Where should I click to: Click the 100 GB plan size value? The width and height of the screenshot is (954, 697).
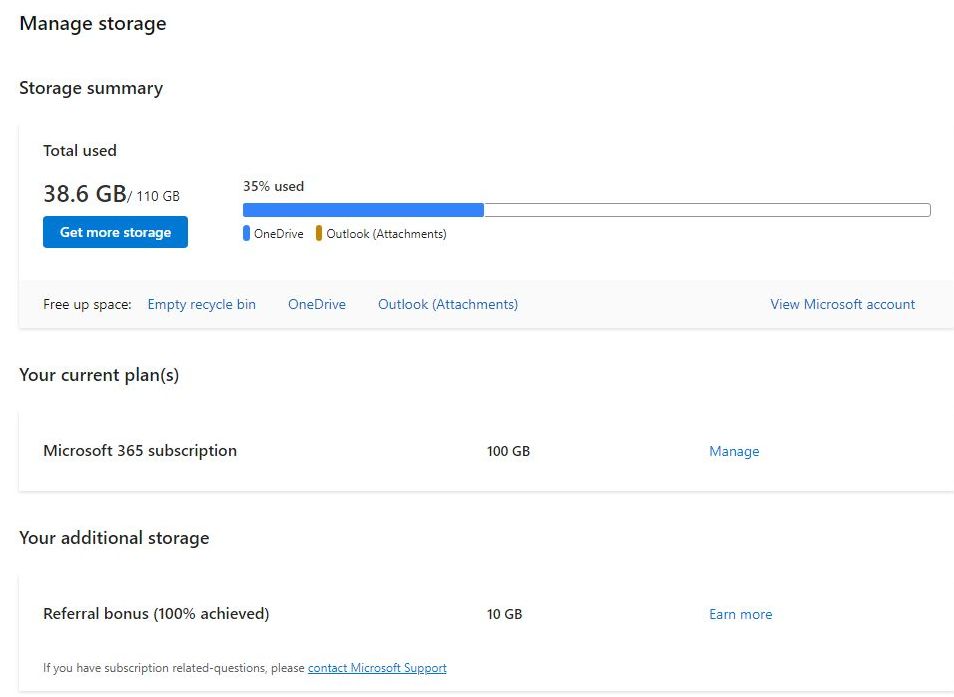pos(508,451)
